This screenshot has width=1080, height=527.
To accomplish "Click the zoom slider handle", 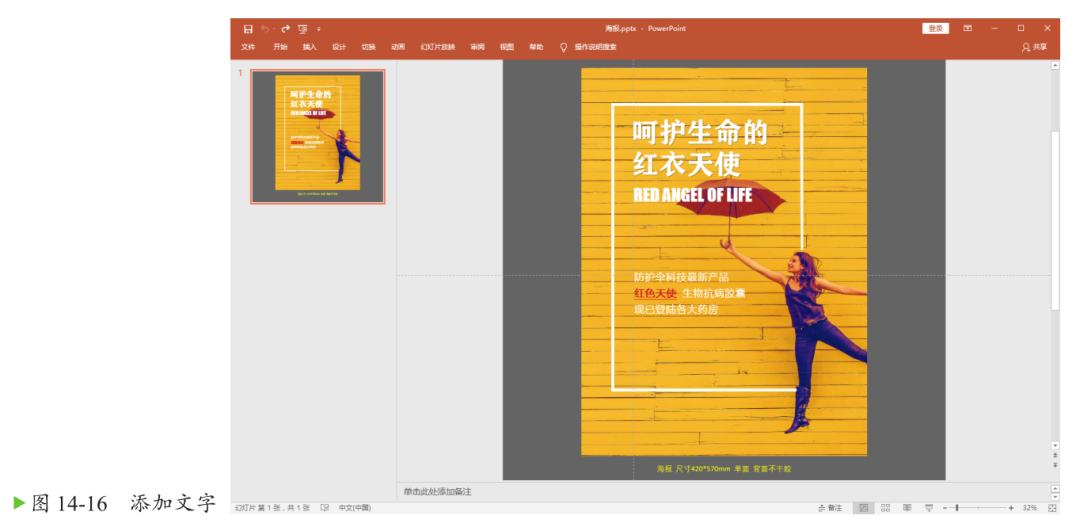I will click(957, 508).
